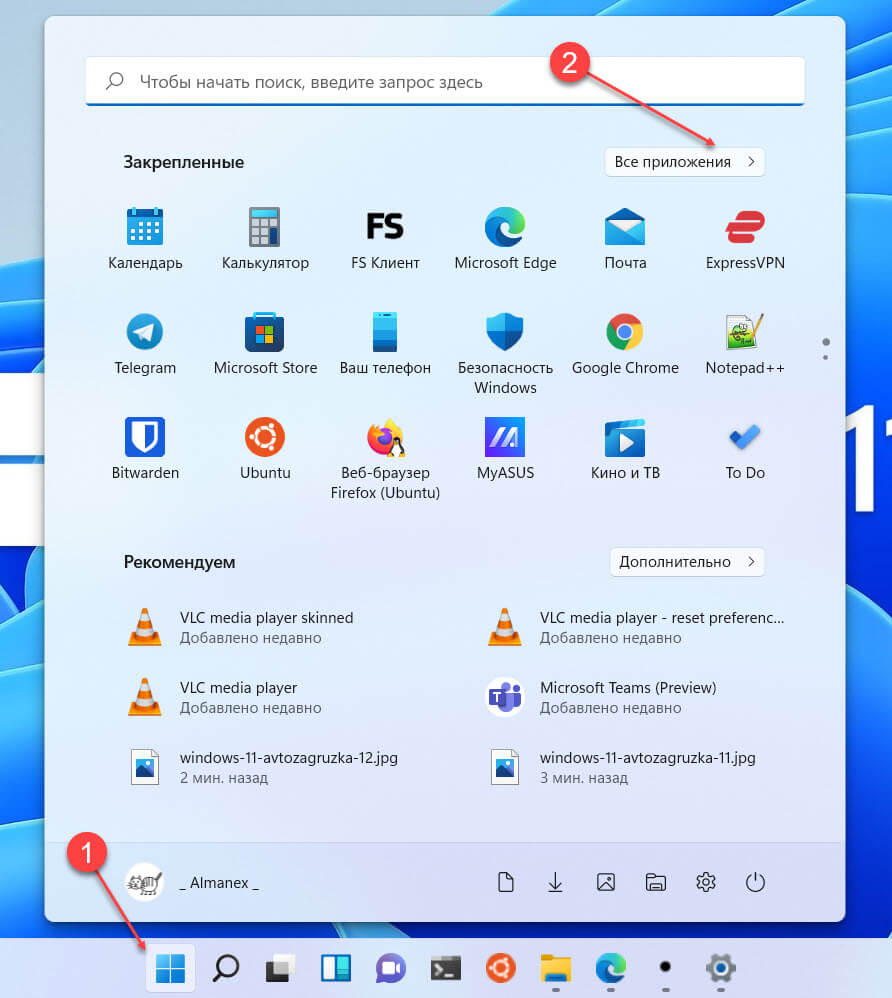Open the Календарь pinned app
892x998 pixels.
tap(145, 239)
